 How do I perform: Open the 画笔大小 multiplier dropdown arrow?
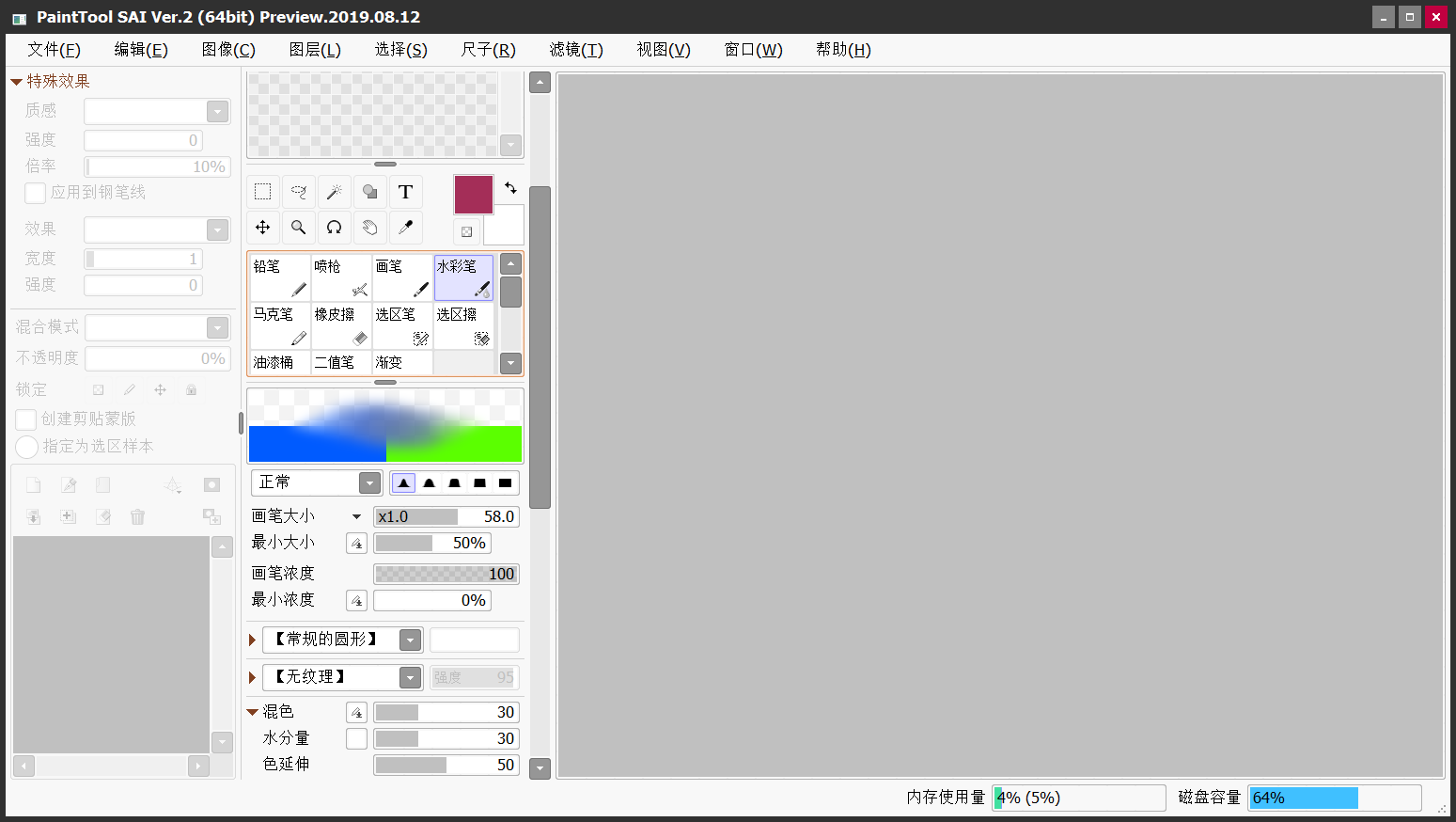[x=356, y=516]
